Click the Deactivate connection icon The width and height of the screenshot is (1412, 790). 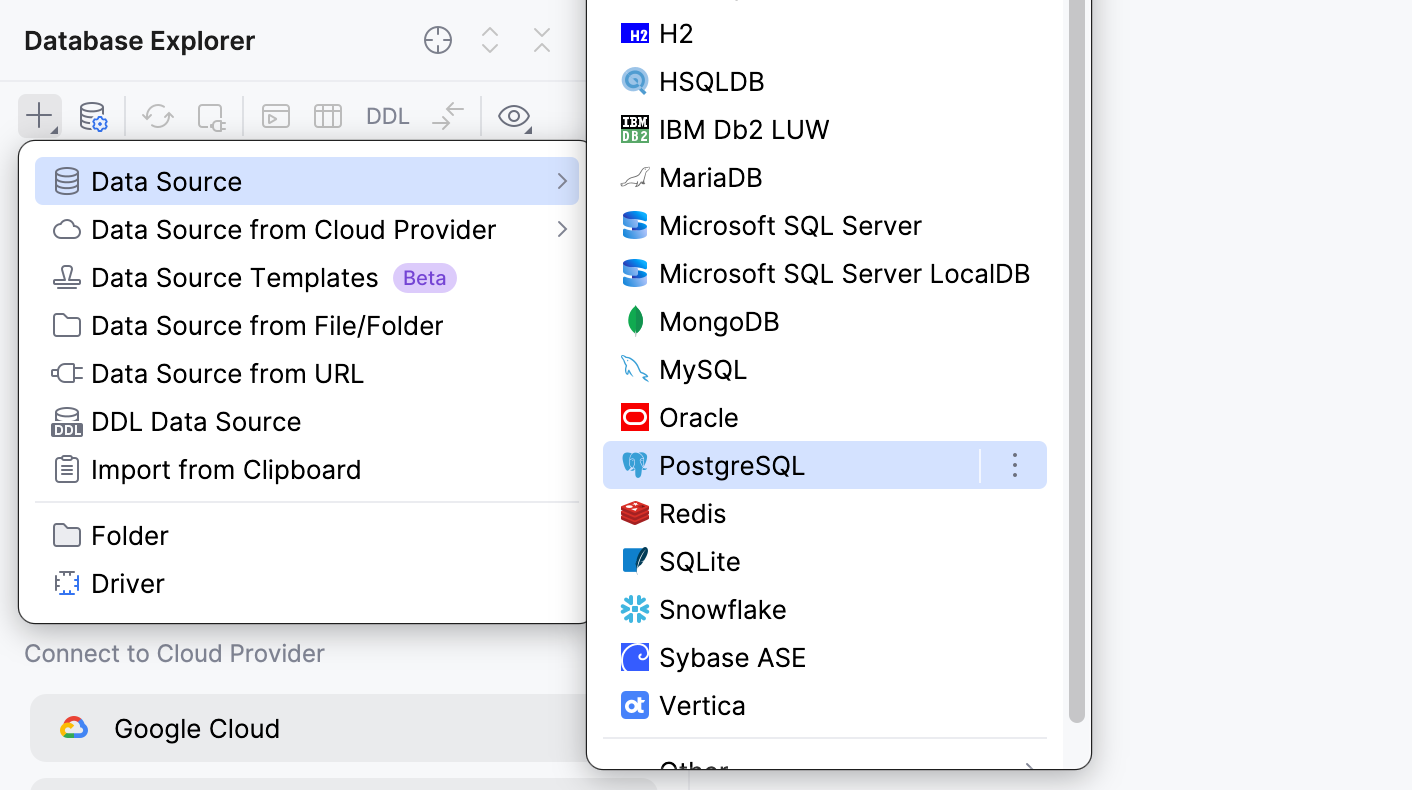point(211,116)
